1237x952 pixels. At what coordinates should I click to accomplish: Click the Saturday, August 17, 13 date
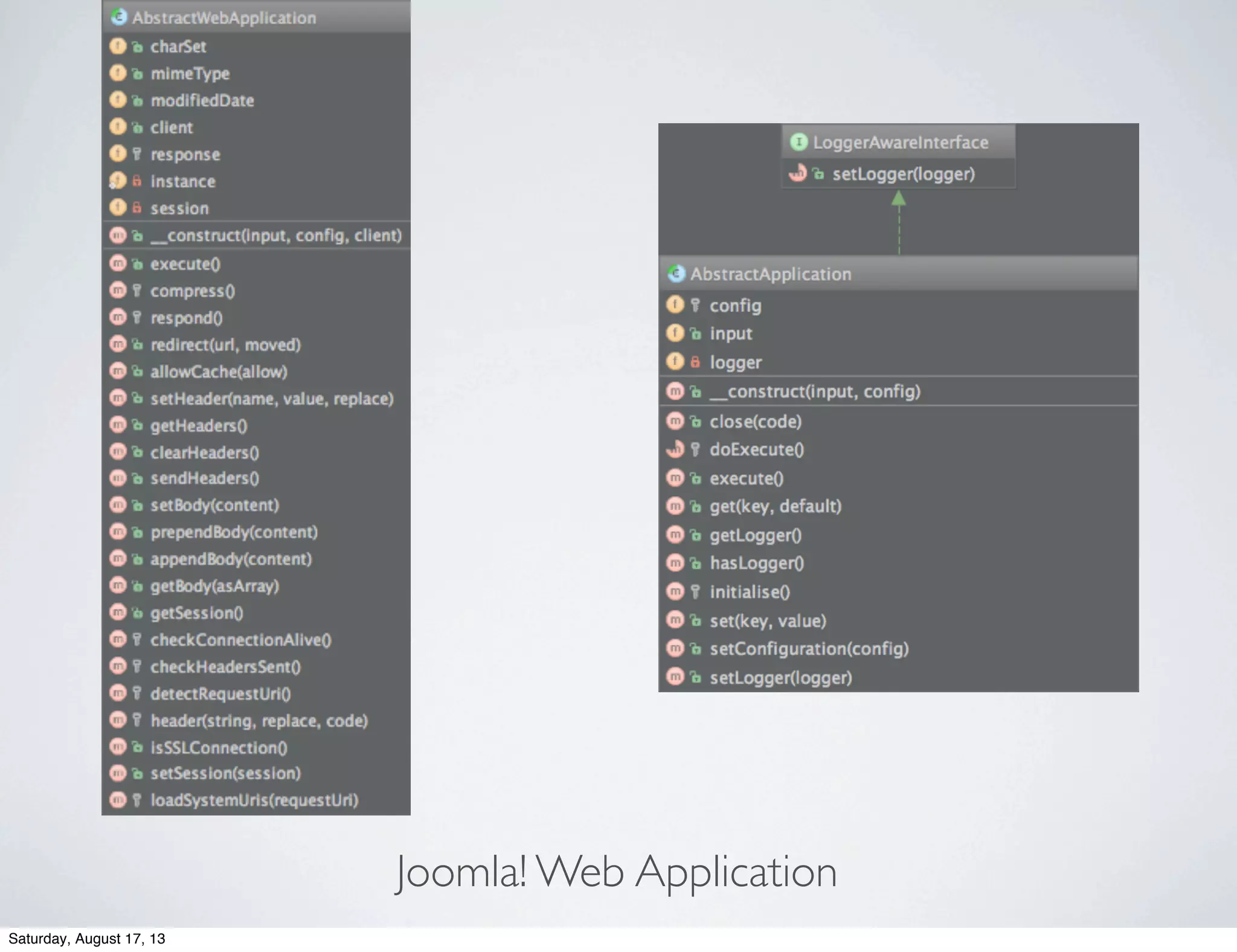click(86, 938)
